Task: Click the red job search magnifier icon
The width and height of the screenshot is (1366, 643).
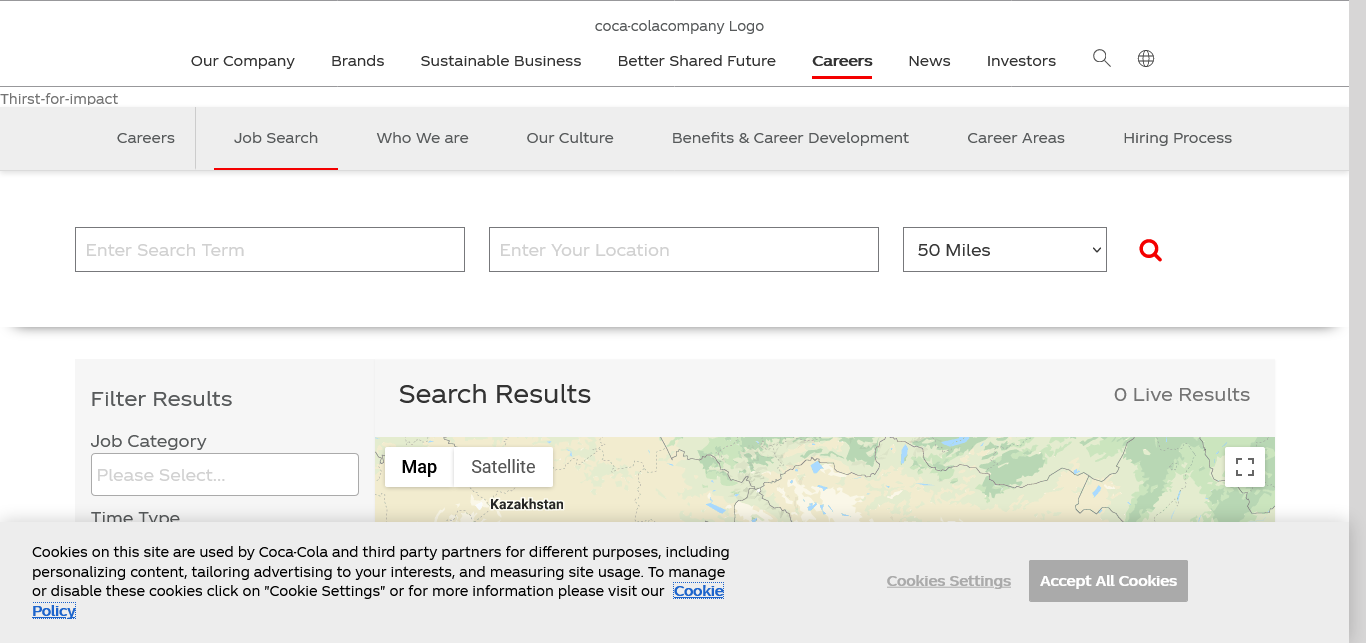Action: click(1150, 250)
